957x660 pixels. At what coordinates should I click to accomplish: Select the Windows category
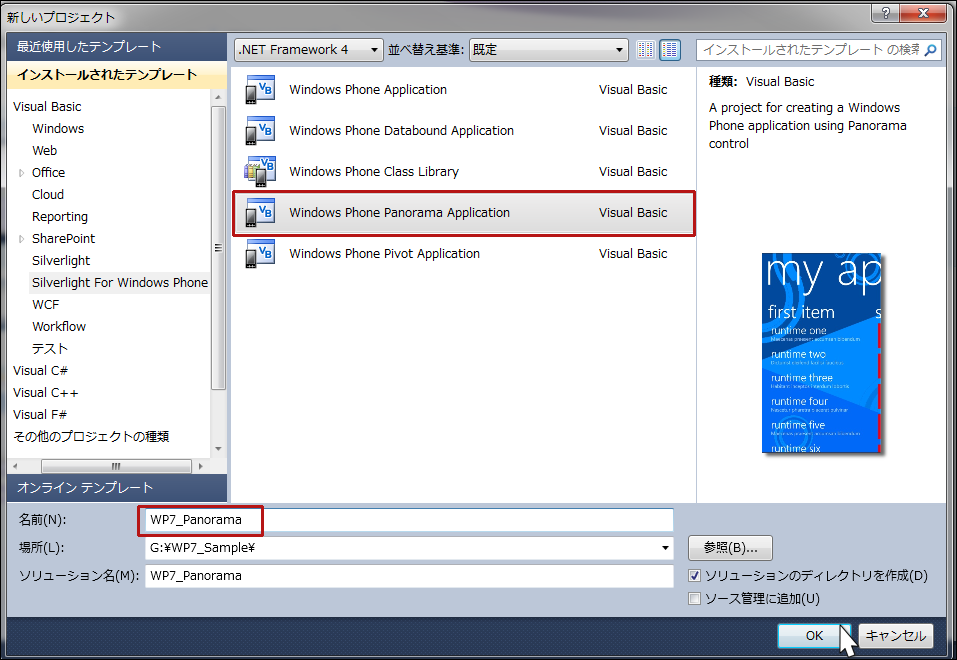(x=58, y=129)
